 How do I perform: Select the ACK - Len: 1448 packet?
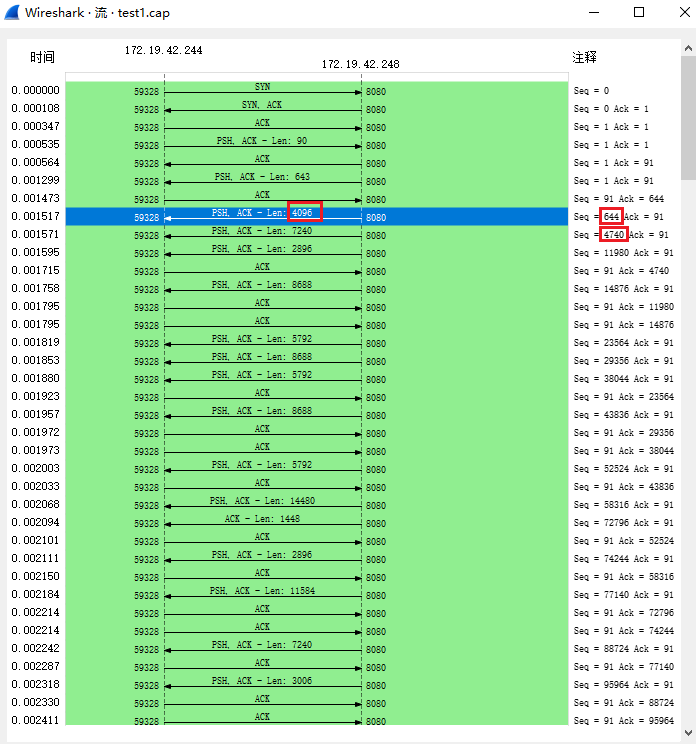tap(262, 522)
